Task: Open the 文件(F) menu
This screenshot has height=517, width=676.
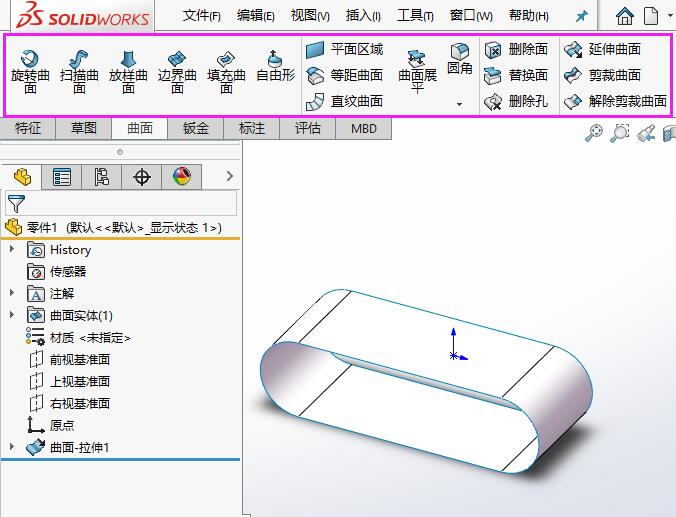Action: pyautogui.click(x=202, y=16)
